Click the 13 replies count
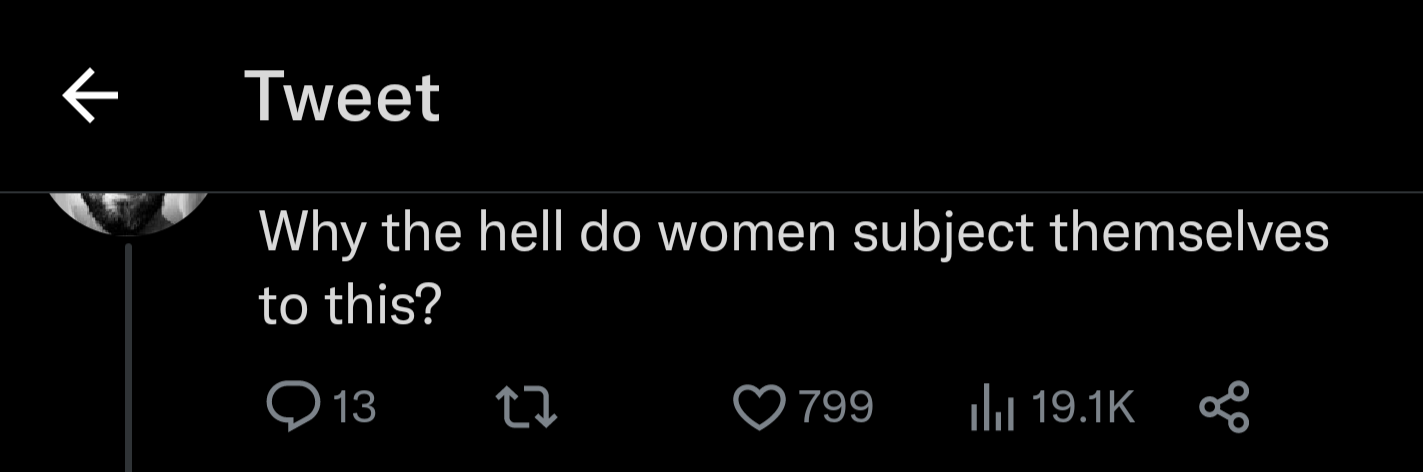Image resolution: width=1423 pixels, height=472 pixels. pos(353,408)
